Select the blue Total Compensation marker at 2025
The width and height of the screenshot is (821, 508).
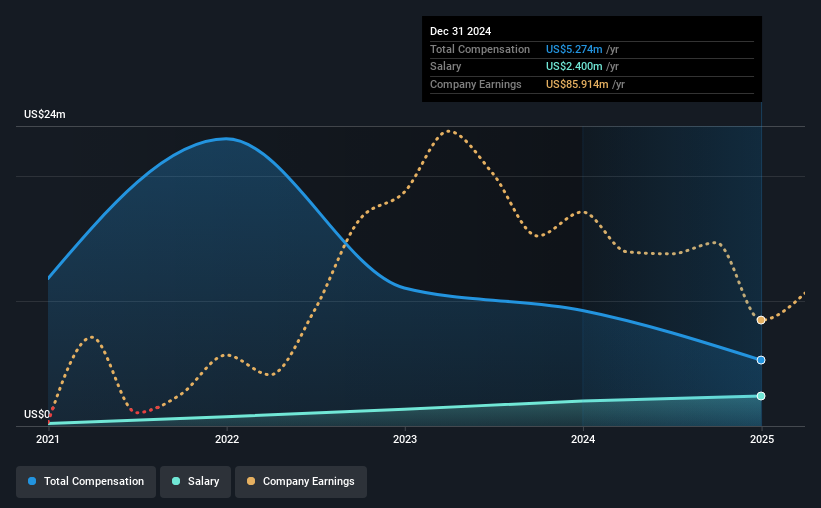tap(761, 360)
